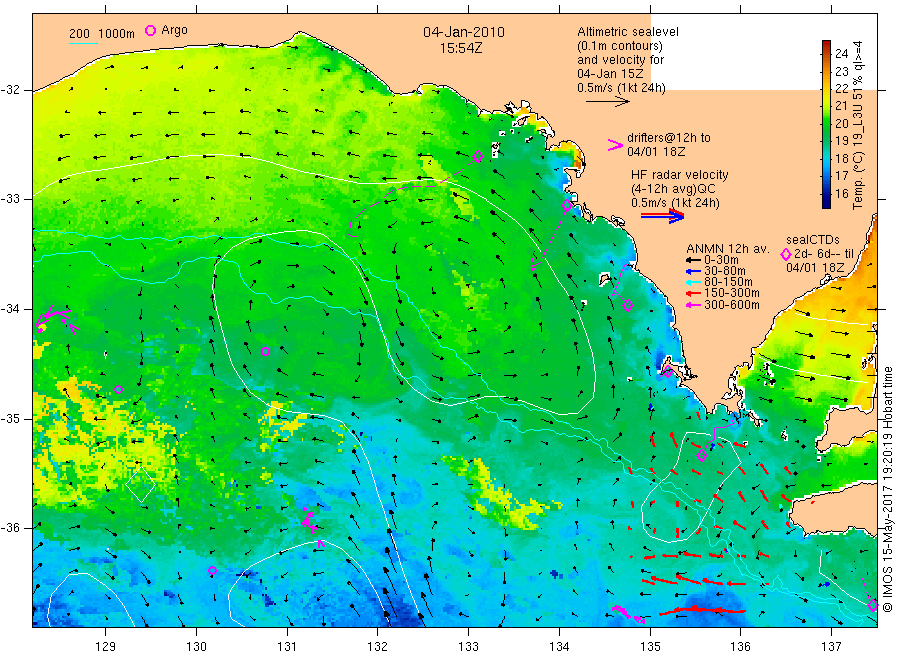900x660 pixels.
Task: Click the seal CTD diamond near 134.1E 33.1S
Action: coord(567,205)
